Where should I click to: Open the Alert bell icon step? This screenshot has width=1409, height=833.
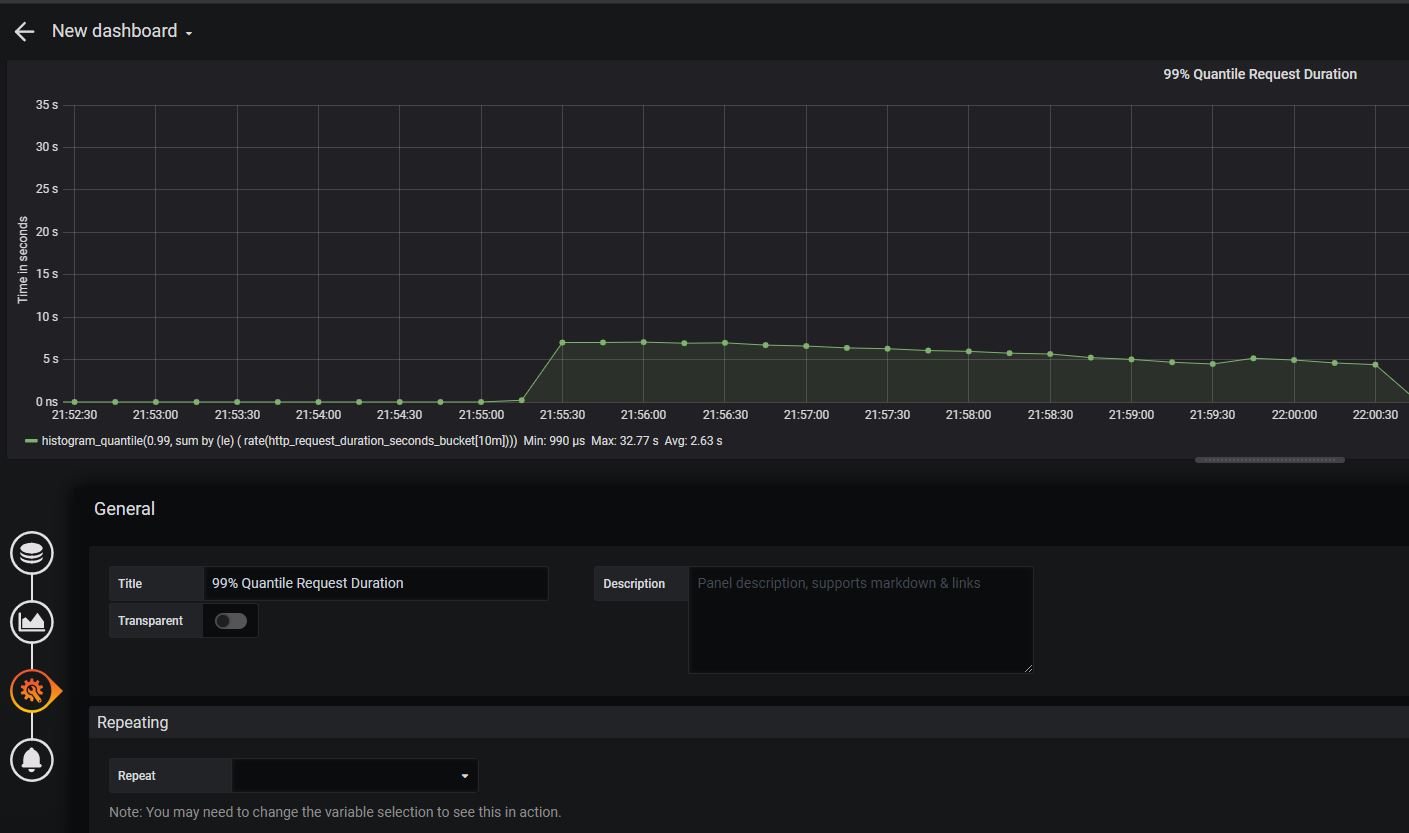pos(32,760)
